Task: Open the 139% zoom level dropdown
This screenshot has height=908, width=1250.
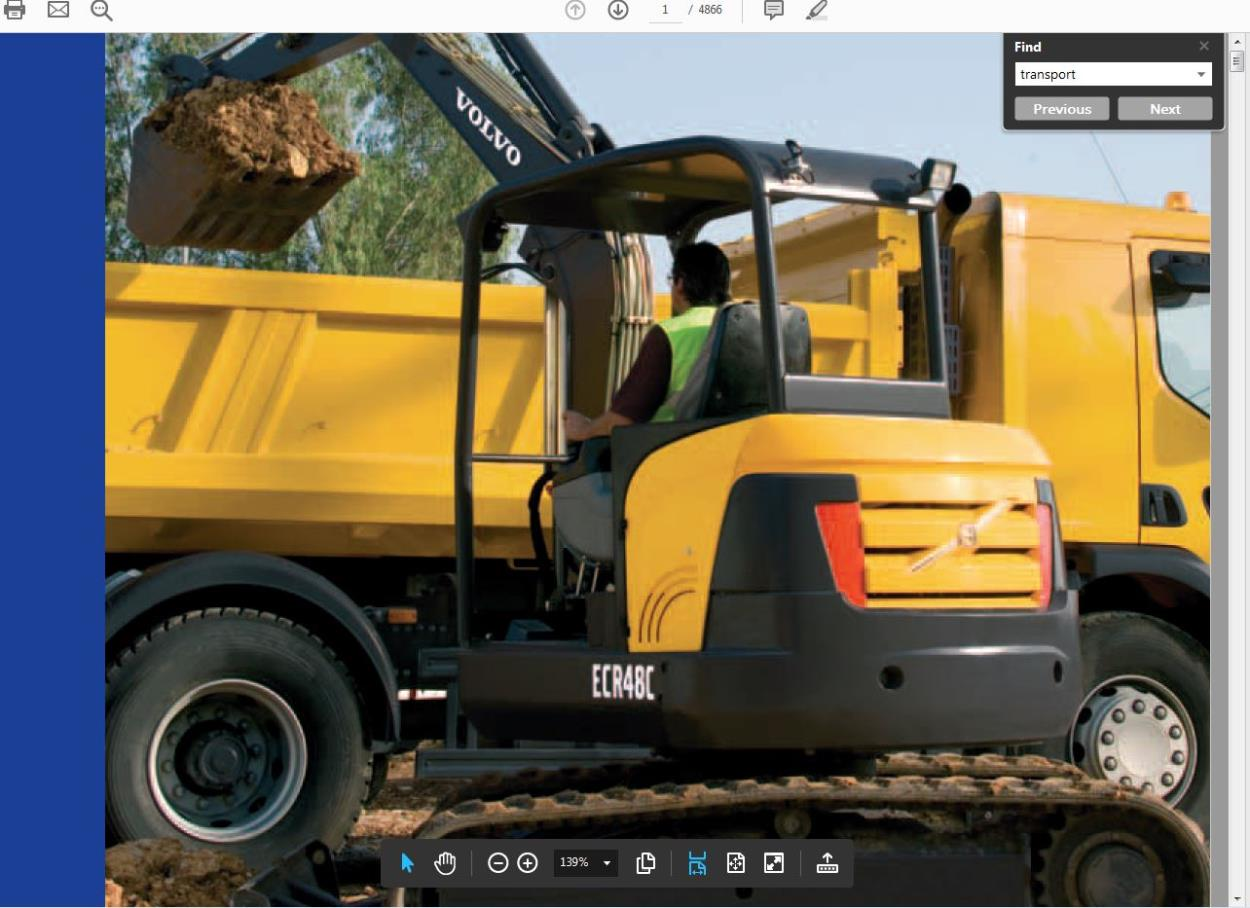Action: [x=586, y=863]
